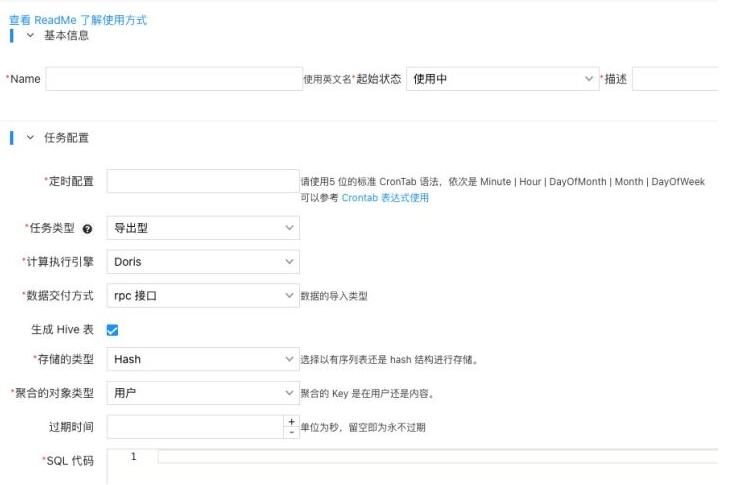Open the 任务类型 dropdown showing 导出型
The image size is (753, 485).
(x=203, y=228)
